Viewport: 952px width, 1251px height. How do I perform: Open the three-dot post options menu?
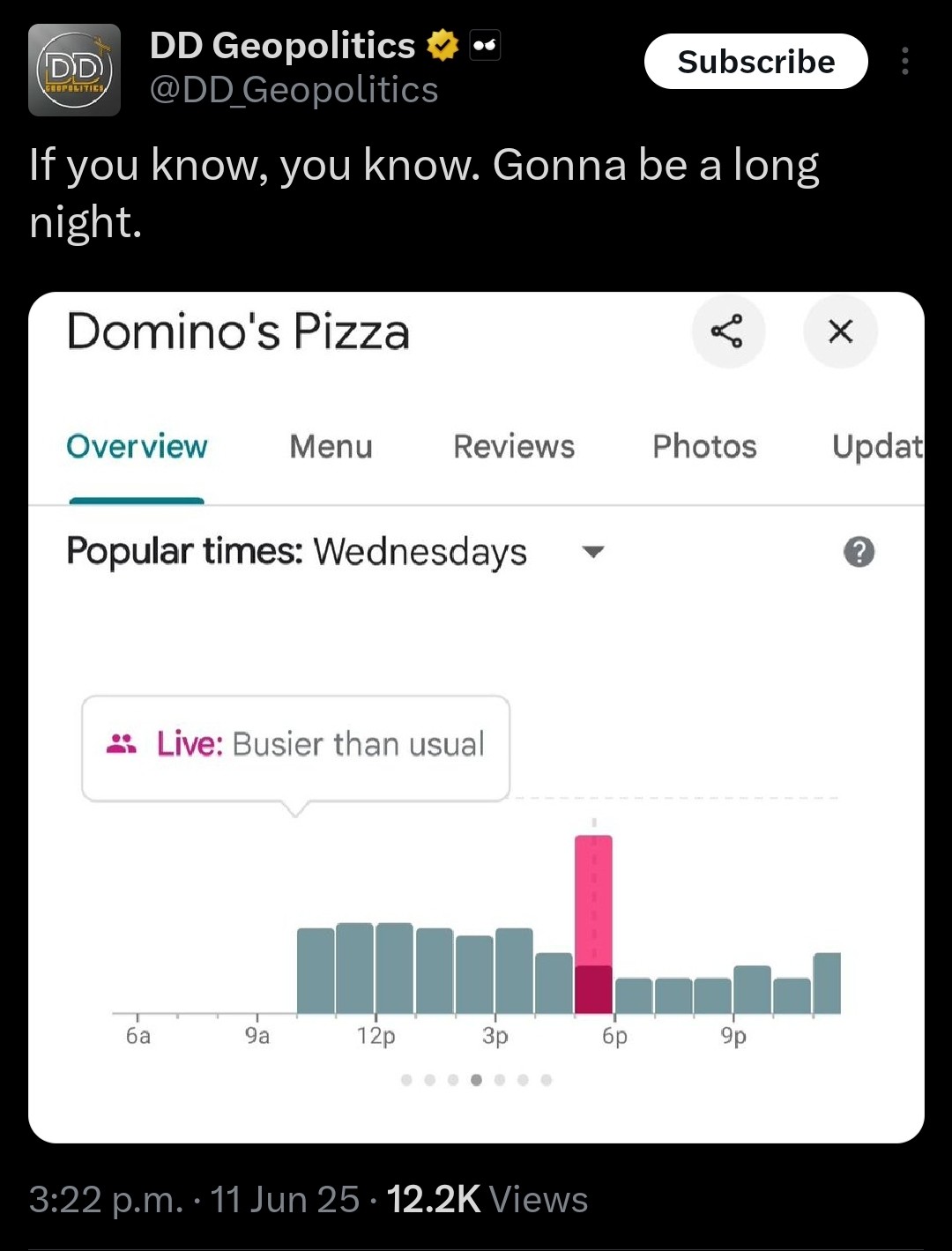[904, 61]
